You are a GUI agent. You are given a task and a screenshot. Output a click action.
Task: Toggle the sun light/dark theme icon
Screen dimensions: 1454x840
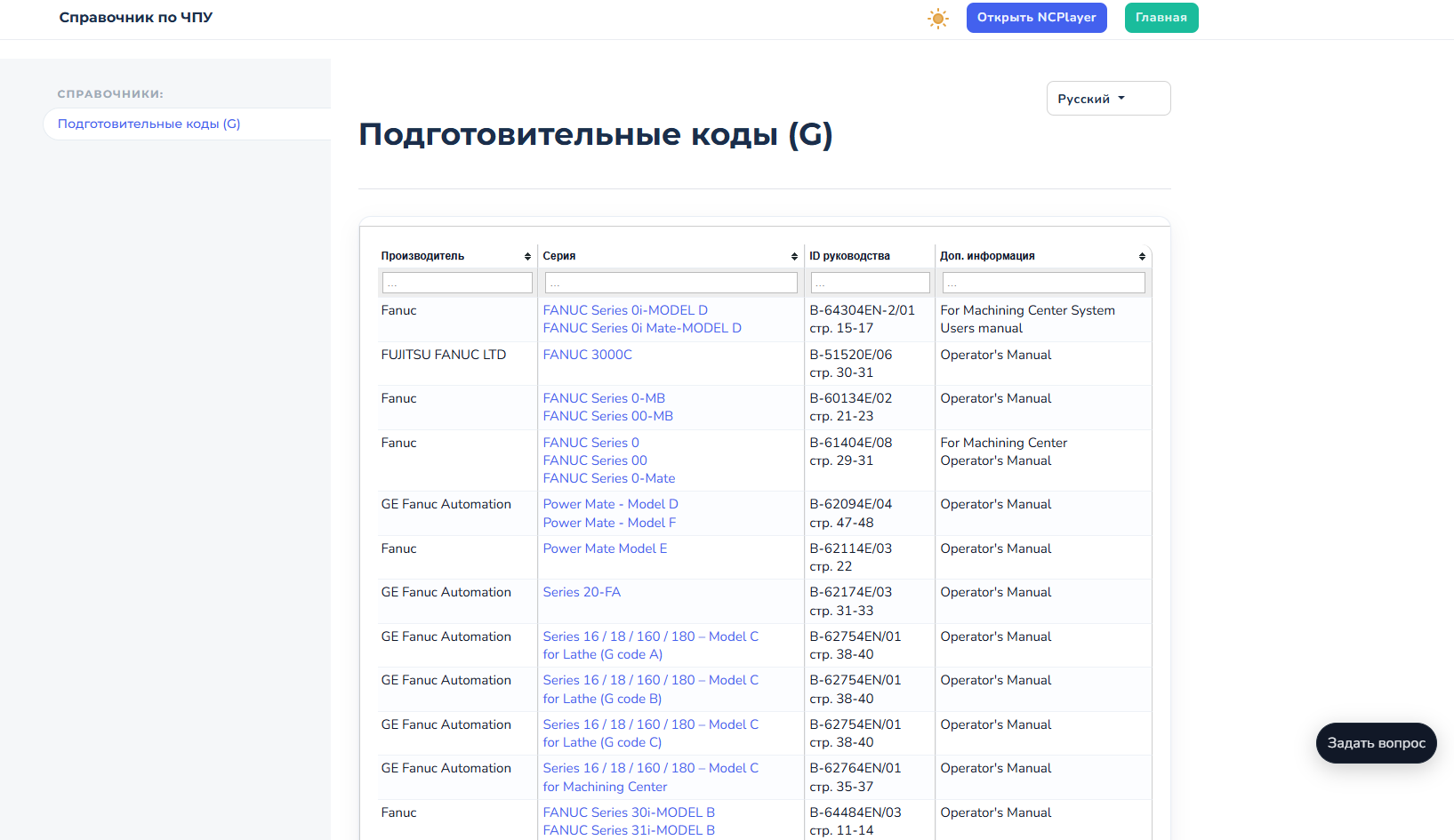938,18
